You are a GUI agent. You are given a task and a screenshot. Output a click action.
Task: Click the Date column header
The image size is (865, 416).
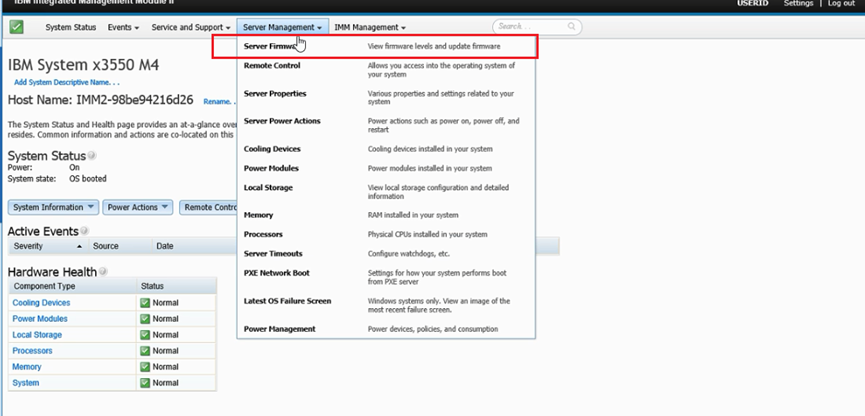[193, 246]
